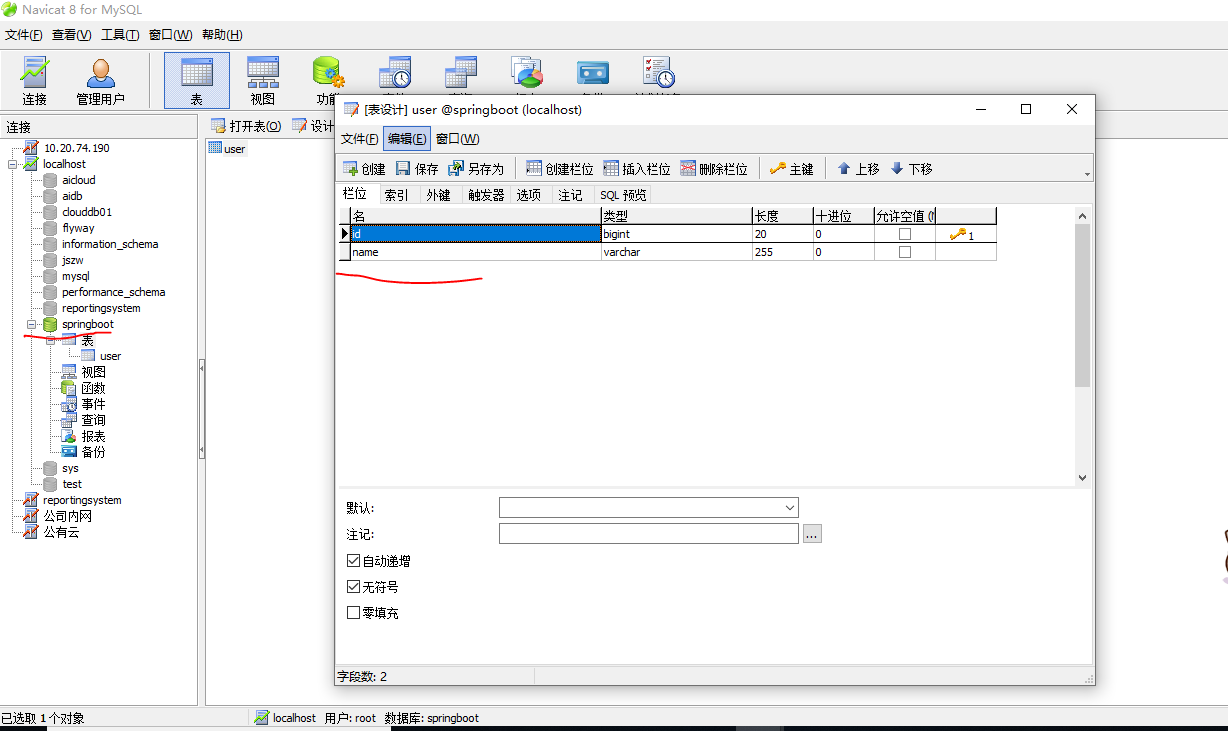Click 创建栏位 to add a field
The height and width of the screenshot is (731, 1228).
coord(559,169)
